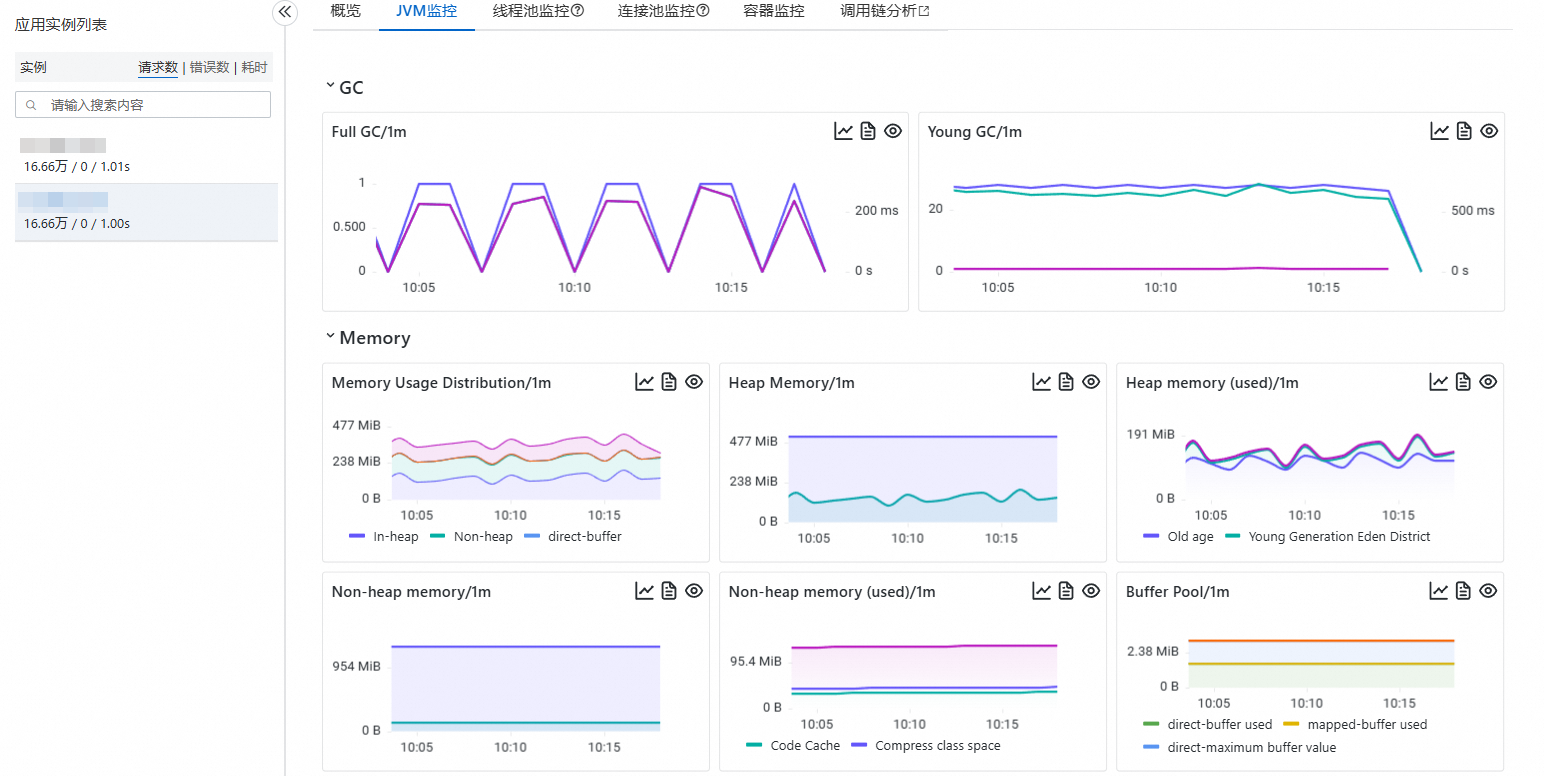Viewport: 1544px width, 776px height.
Task: Switch to the 容器监控 tab
Action: pos(774,12)
